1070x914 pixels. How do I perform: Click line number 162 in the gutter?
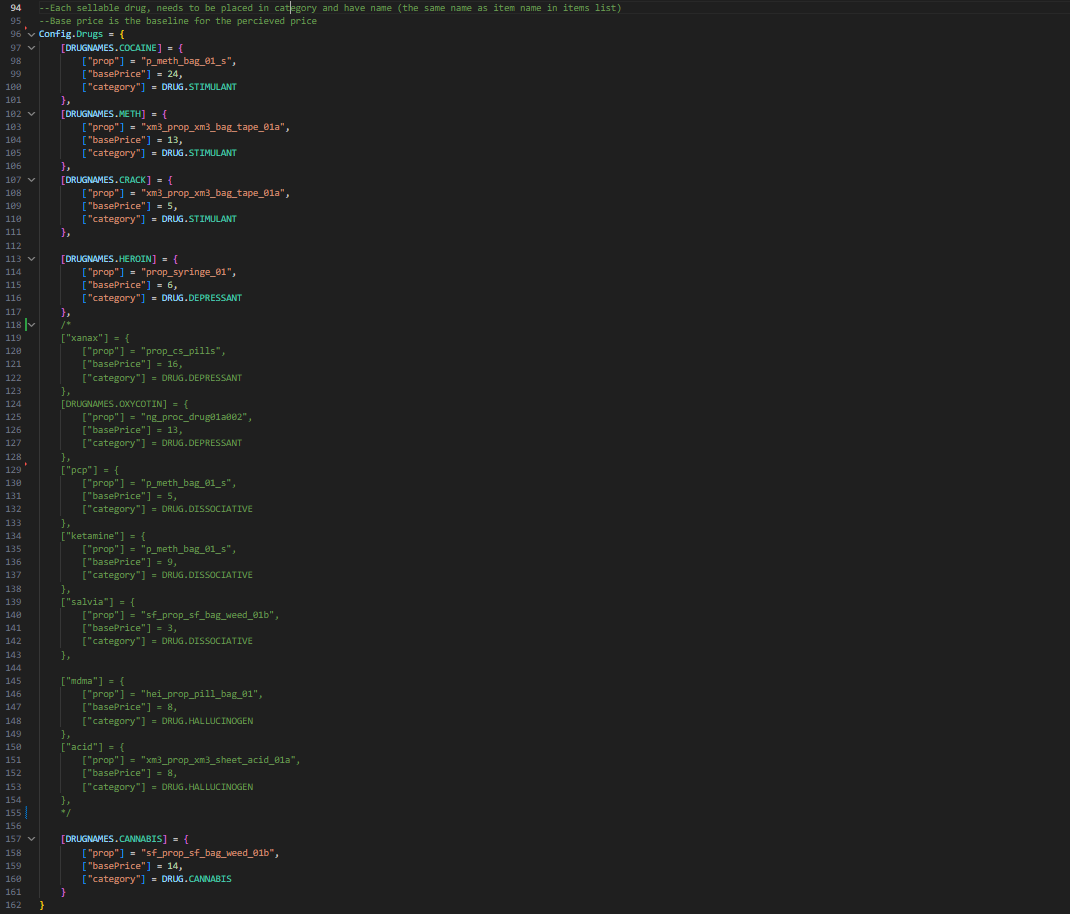(x=14, y=905)
